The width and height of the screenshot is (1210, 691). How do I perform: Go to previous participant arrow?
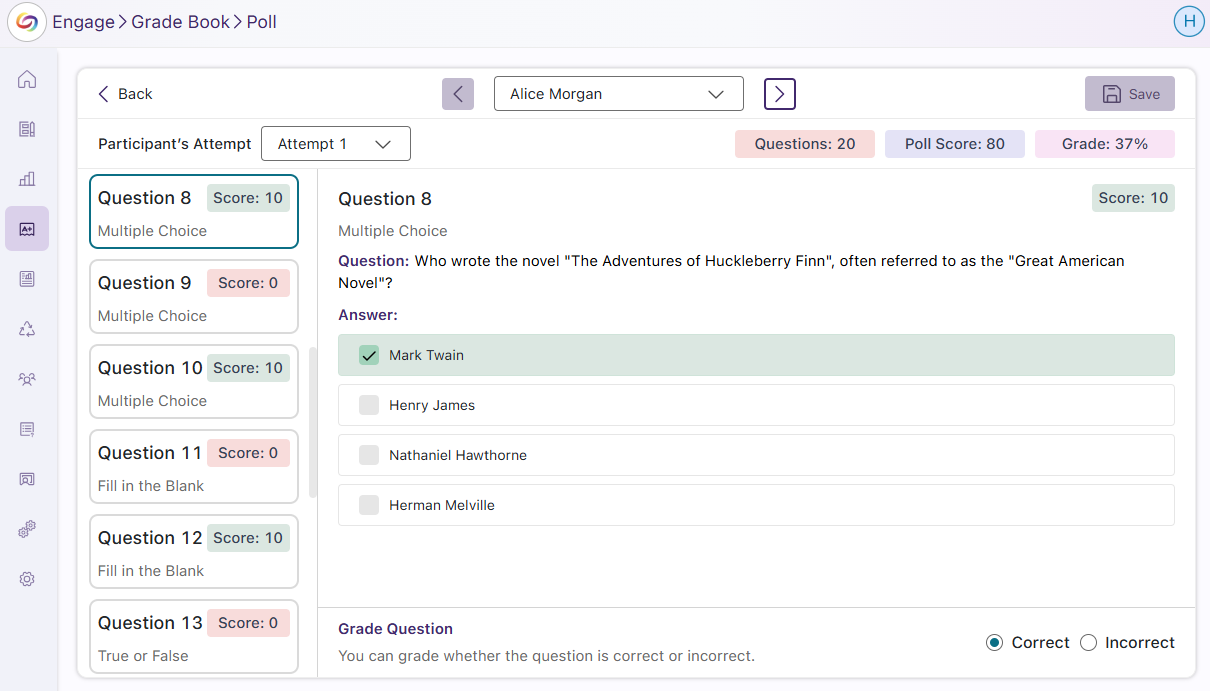458,94
